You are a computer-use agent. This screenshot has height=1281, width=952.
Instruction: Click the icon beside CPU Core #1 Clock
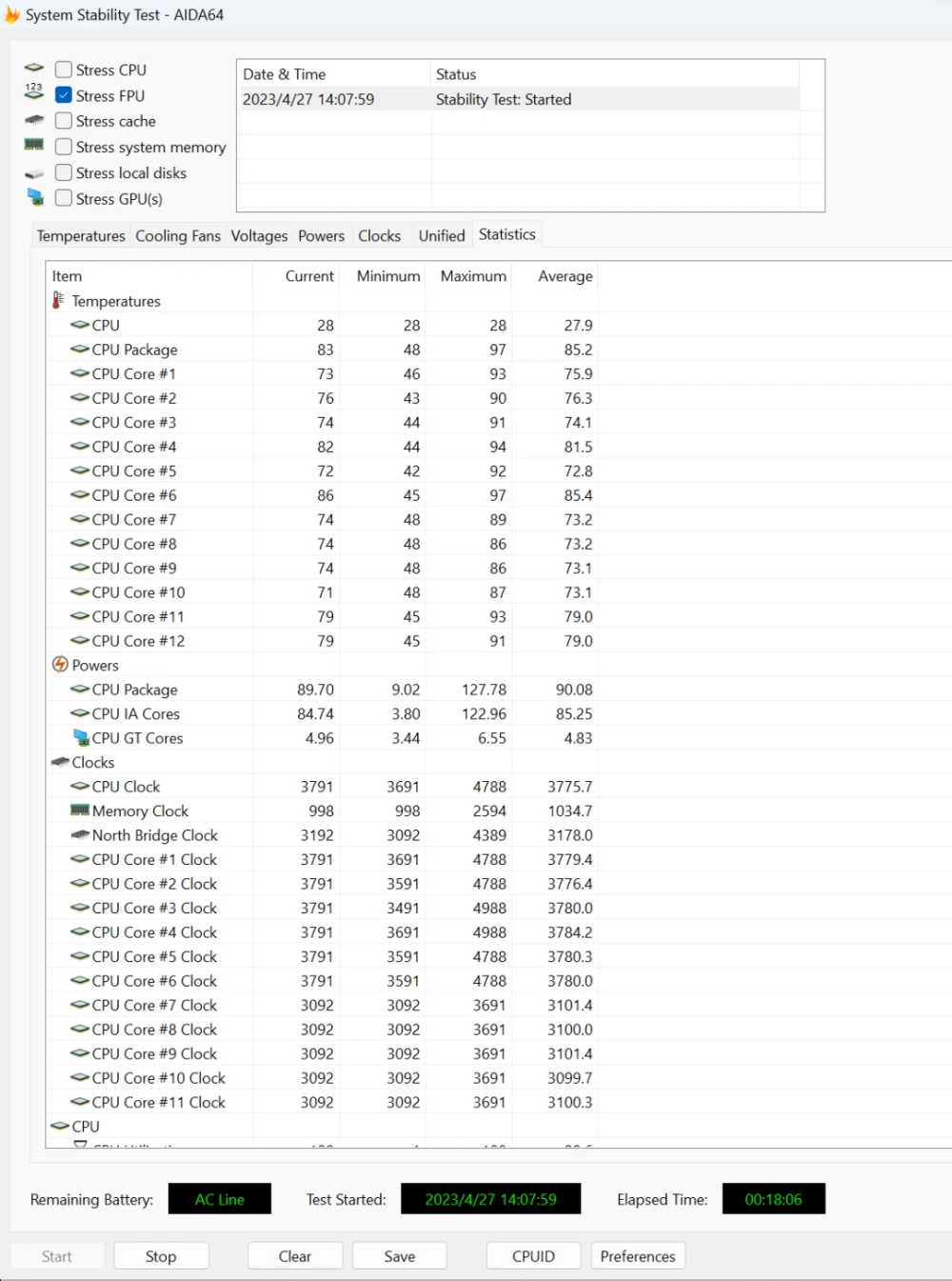(x=80, y=859)
